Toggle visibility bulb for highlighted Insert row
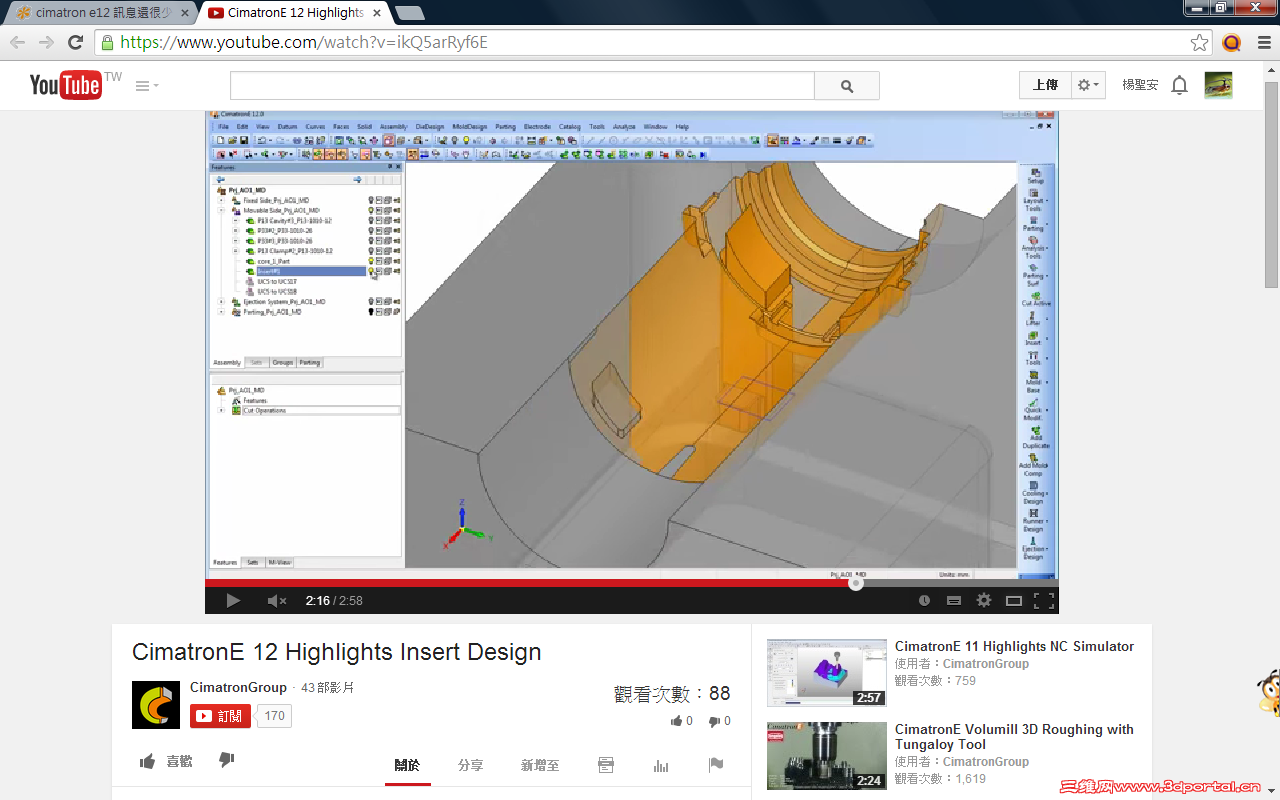The height and width of the screenshot is (800, 1280). [x=371, y=271]
